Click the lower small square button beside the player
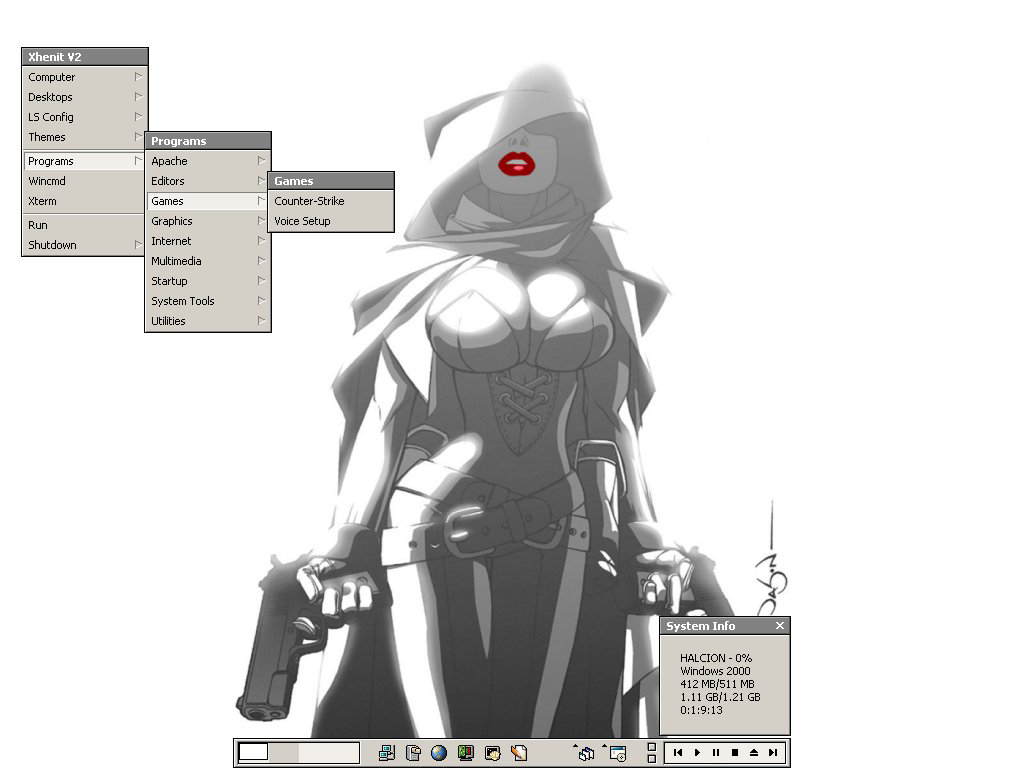 pos(652,759)
